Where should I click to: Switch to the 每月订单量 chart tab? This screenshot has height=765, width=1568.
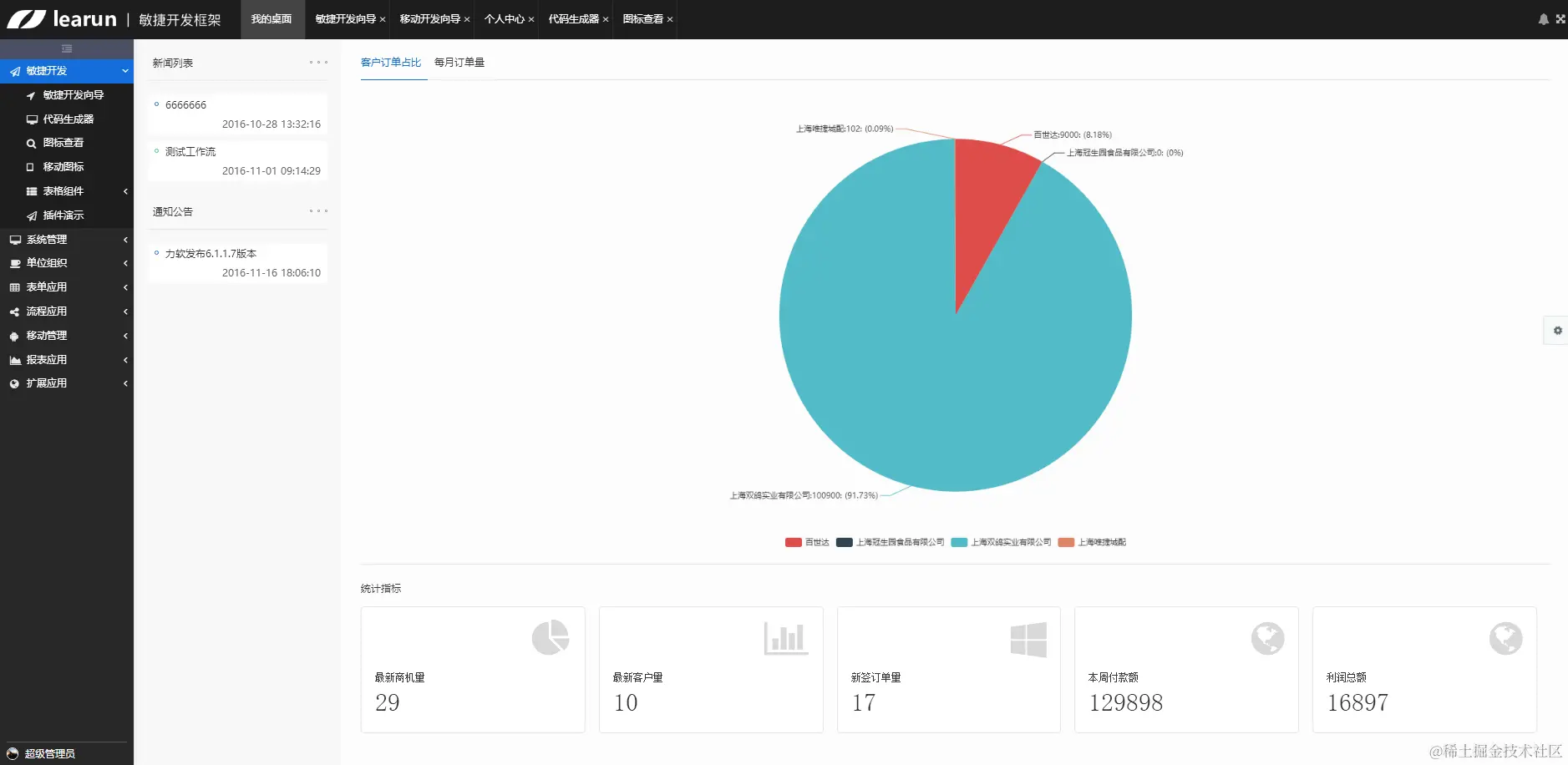459,63
